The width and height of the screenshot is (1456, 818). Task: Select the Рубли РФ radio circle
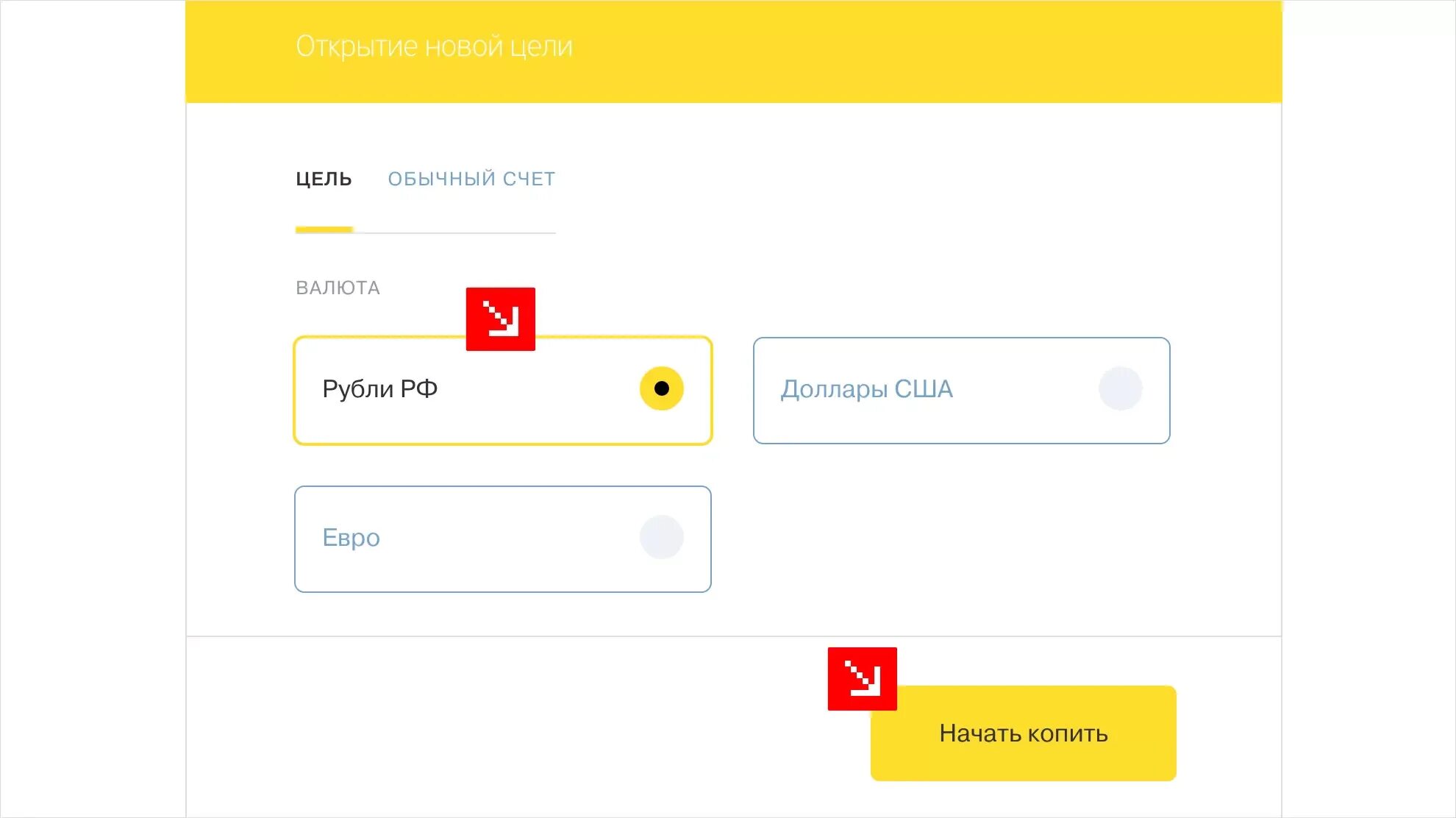point(662,388)
